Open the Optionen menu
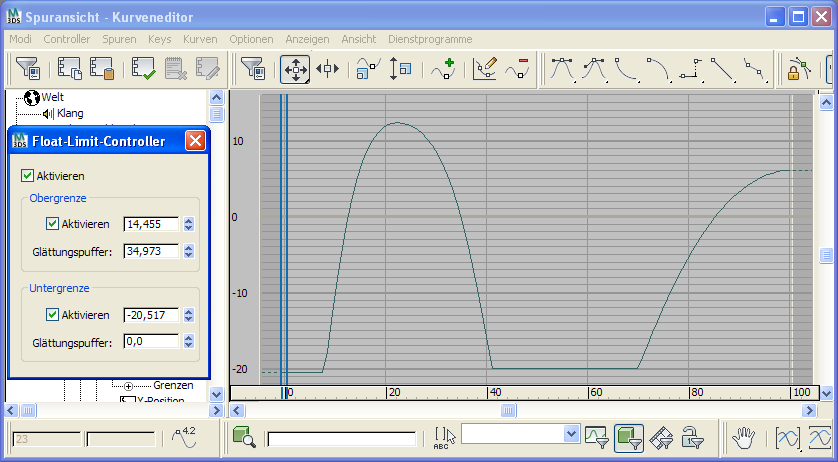838x462 pixels. (x=251, y=39)
